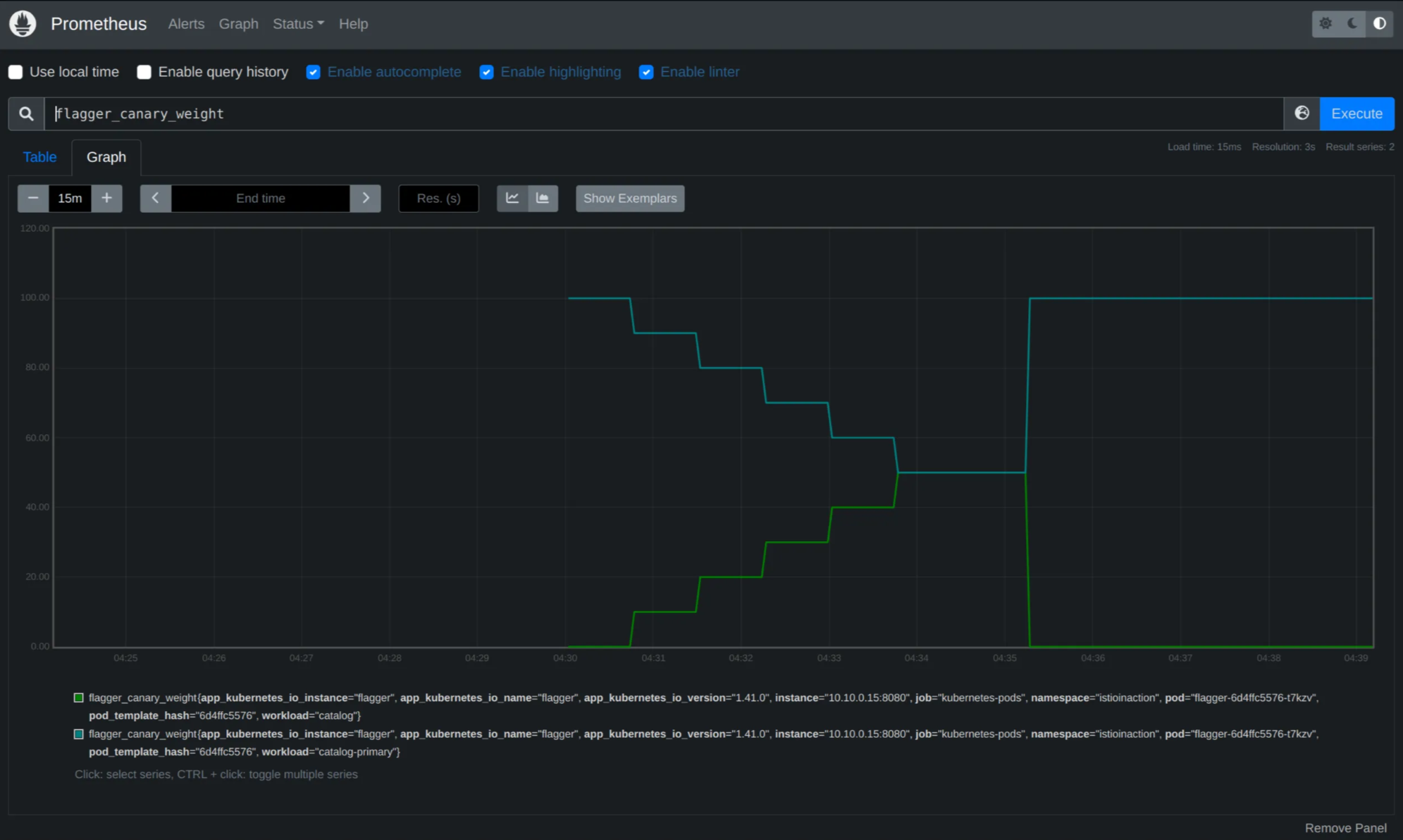Screen dimensions: 1403x840
Task: Execute the query
Action: [x=1356, y=113]
